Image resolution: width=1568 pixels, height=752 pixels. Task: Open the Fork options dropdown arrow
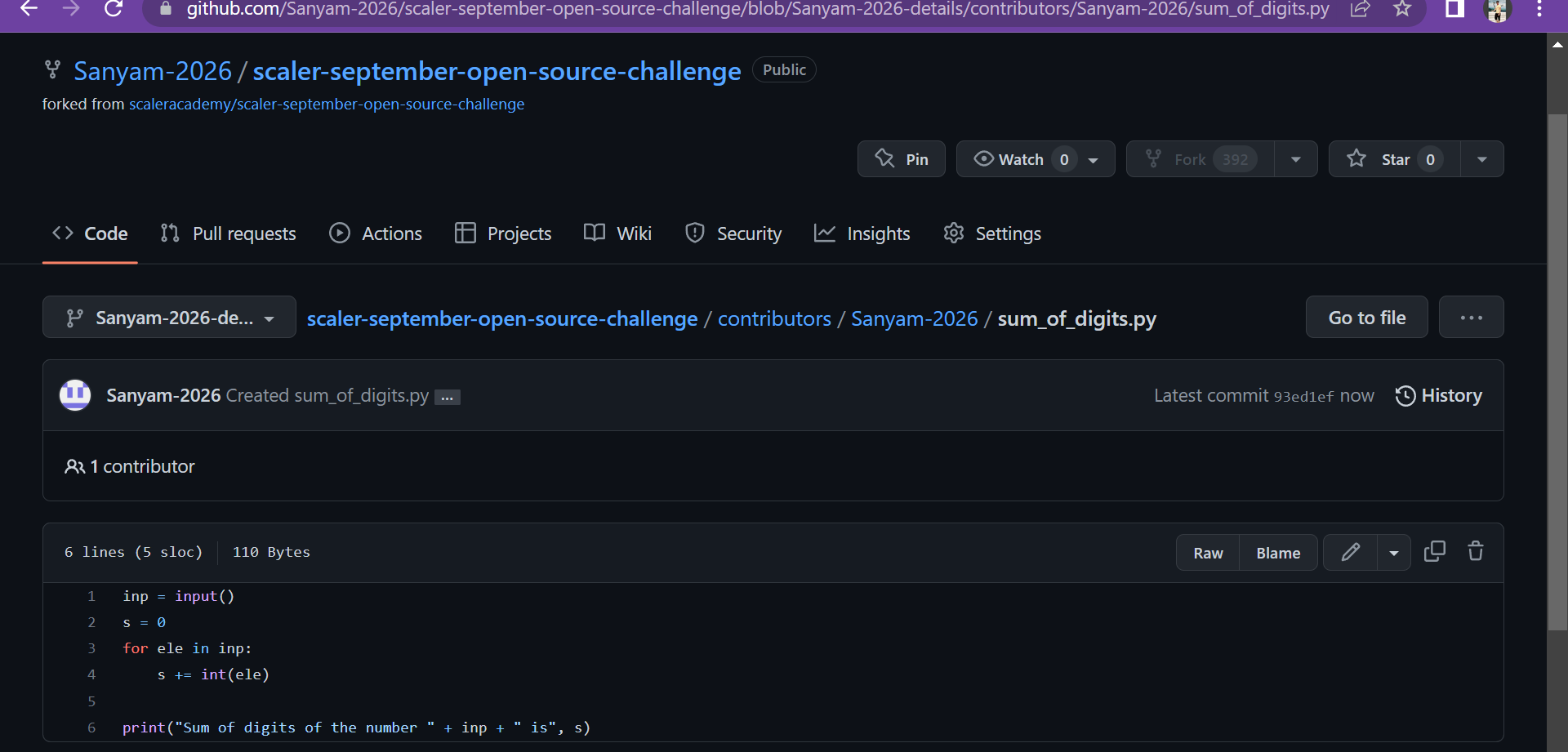pos(1296,158)
